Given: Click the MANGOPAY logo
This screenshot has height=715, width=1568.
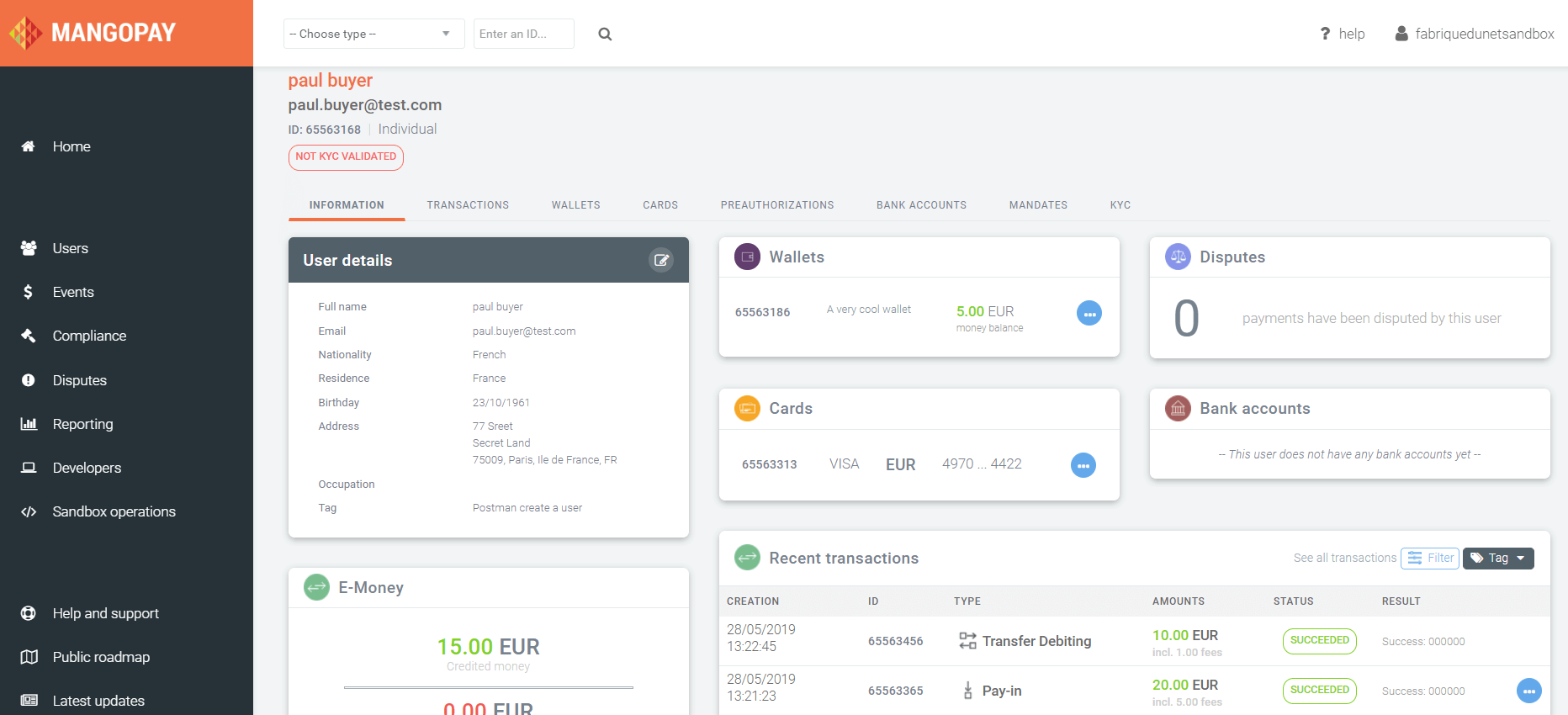Looking at the screenshot, I should [93, 33].
